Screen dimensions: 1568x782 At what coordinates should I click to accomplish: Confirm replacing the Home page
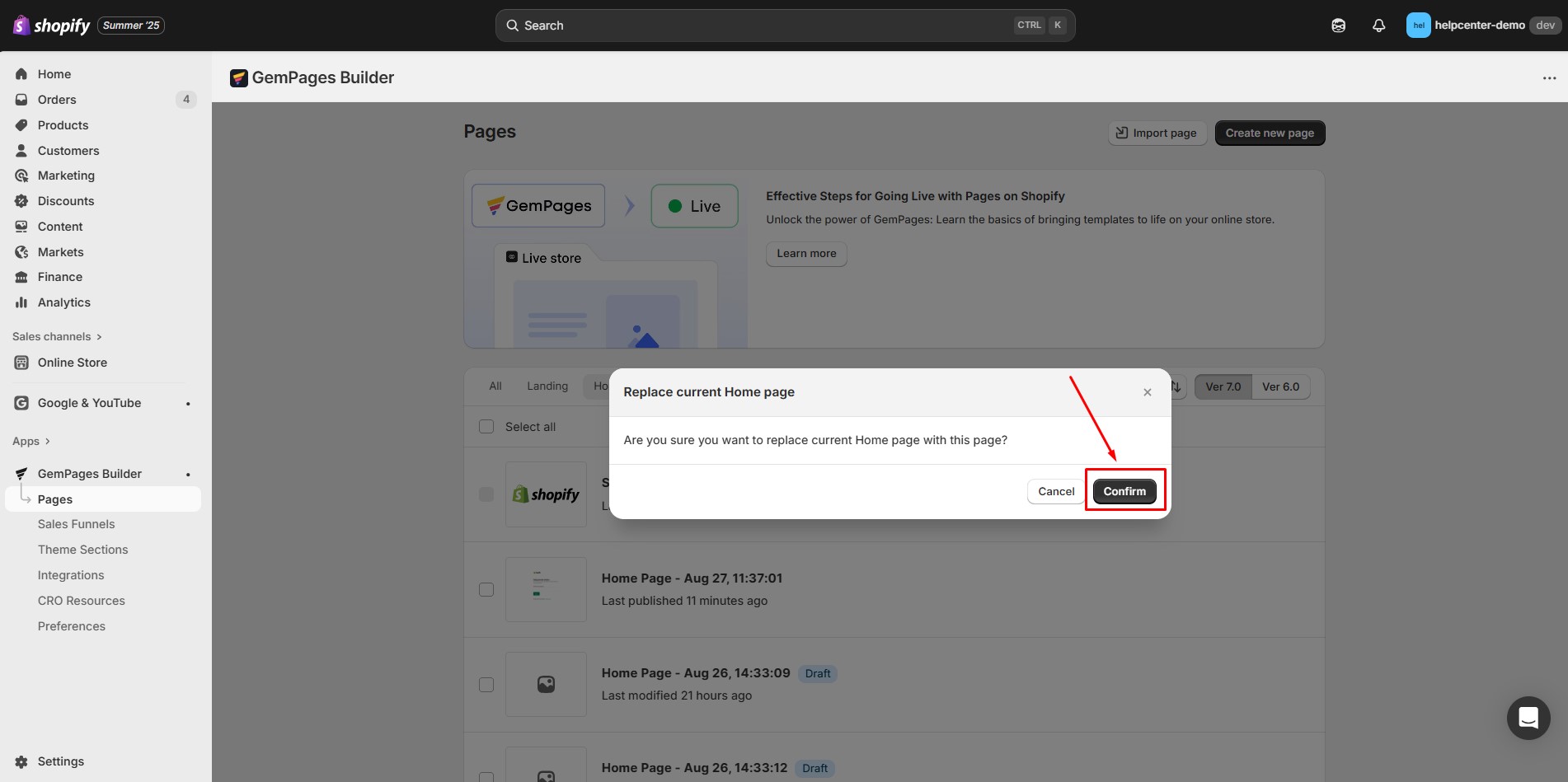1124,491
